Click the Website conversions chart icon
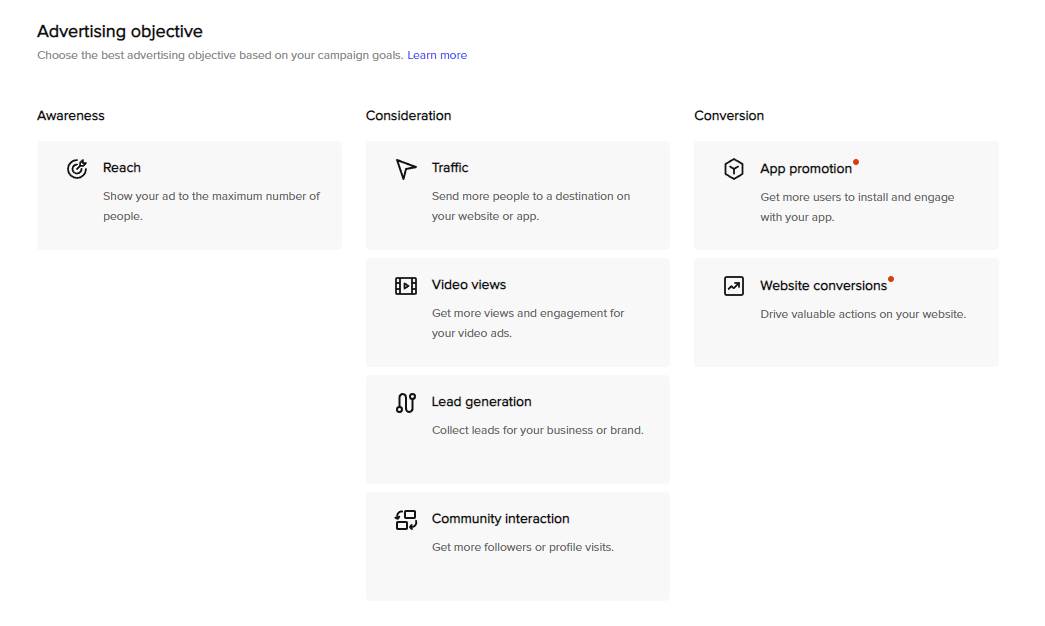 pos(734,286)
